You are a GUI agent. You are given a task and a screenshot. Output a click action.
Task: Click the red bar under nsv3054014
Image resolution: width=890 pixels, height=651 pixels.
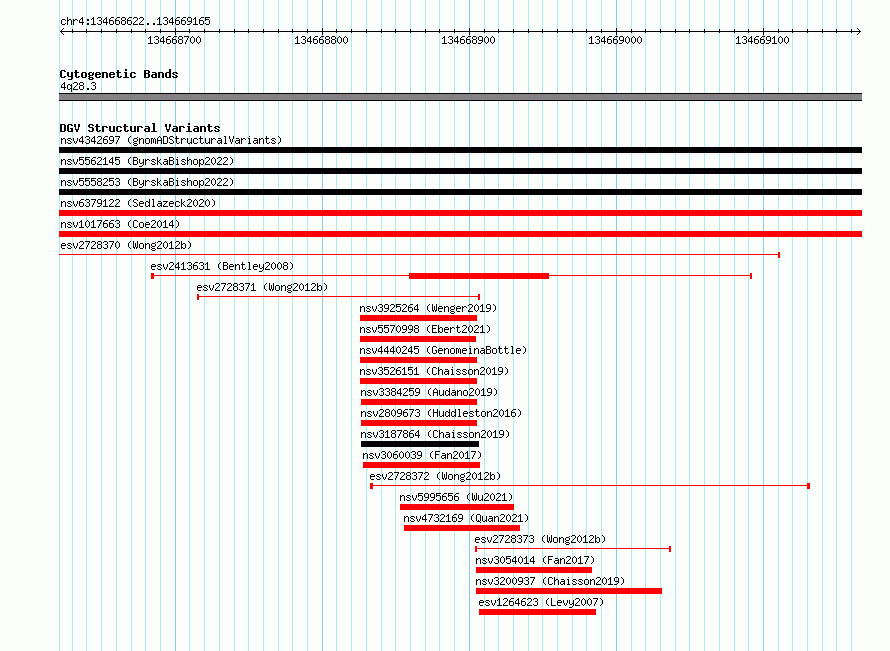[x=534, y=570]
